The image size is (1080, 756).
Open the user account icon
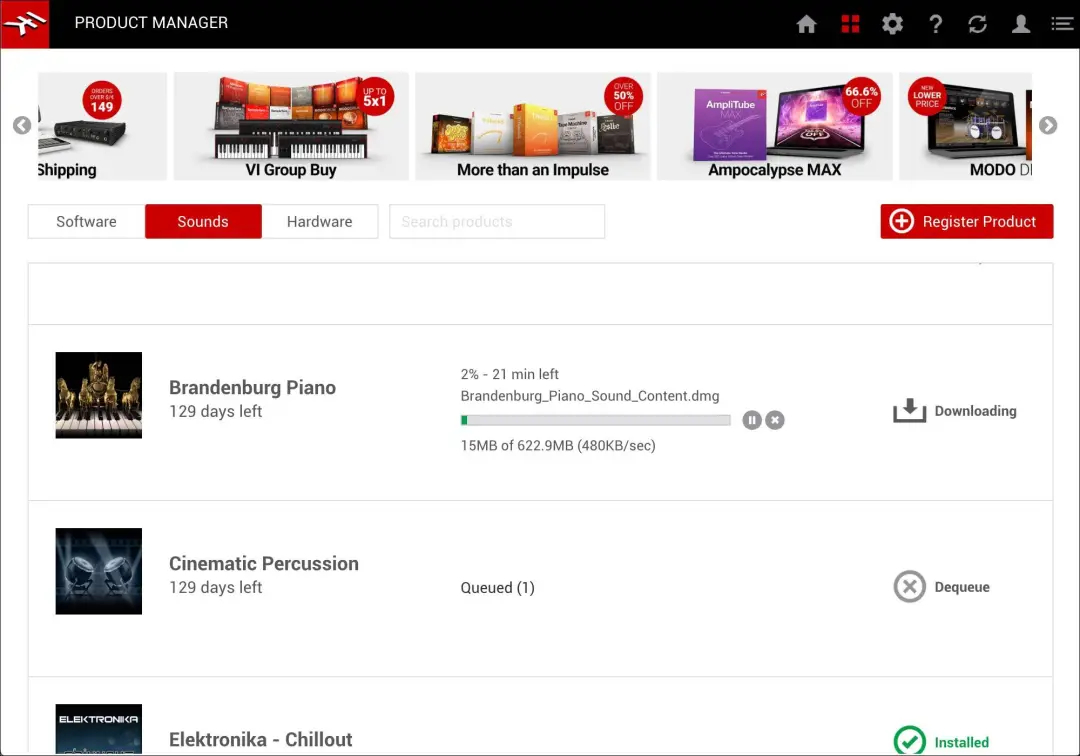click(x=1021, y=24)
